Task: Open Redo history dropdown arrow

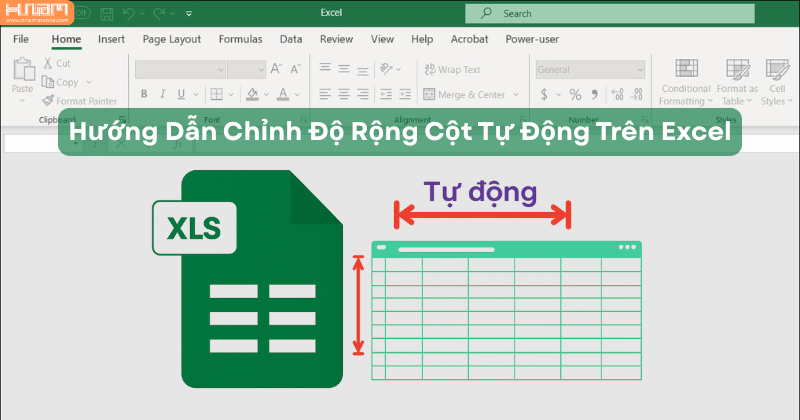Action: pyautogui.click(x=172, y=14)
